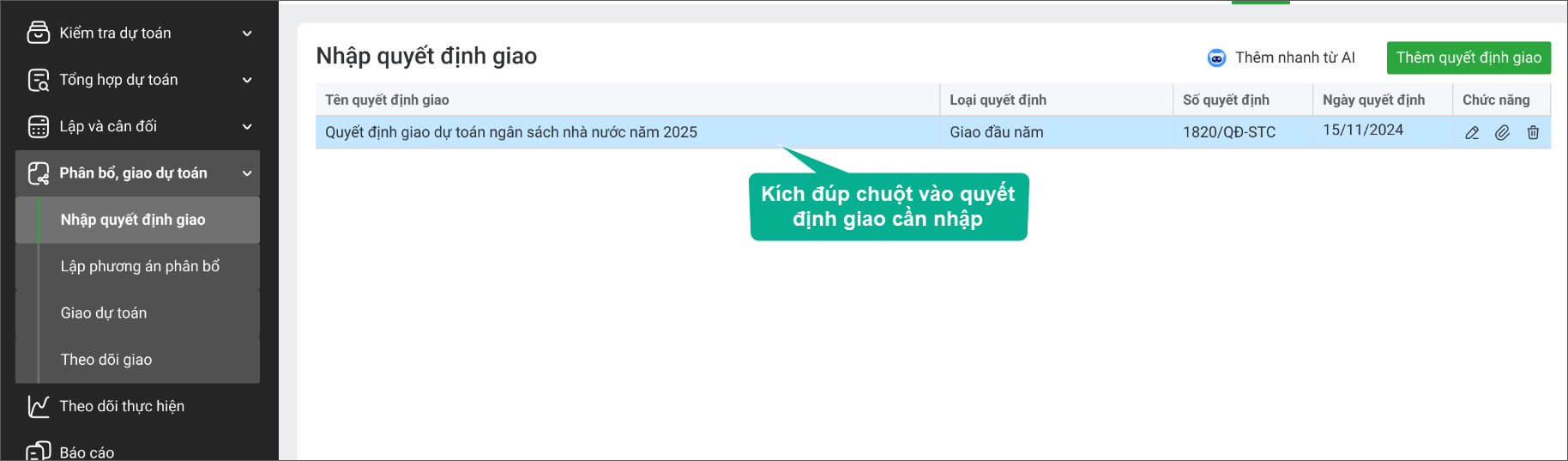
Task: Collapse the Phân bổ, giao dự toán chevron
Action: [x=247, y=173]
